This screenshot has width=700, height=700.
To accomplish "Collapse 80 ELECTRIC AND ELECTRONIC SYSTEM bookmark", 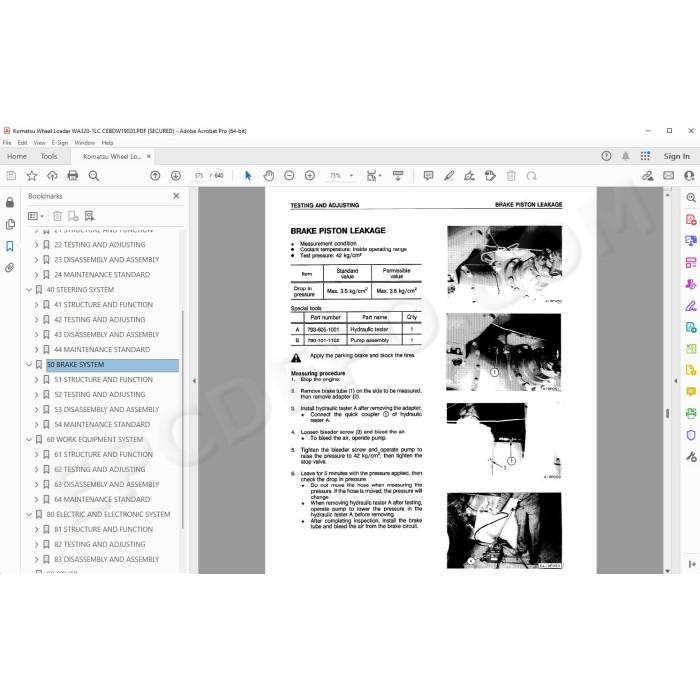I will (x=29, y=515).
